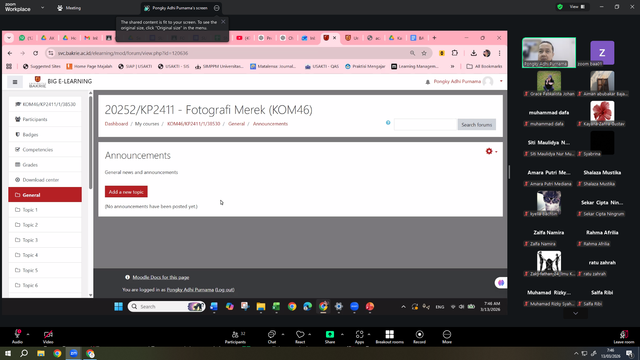This screenshot has height=360, width=640.
Task: Click the encryption shield icon
Action: click(x=560, y=7)
